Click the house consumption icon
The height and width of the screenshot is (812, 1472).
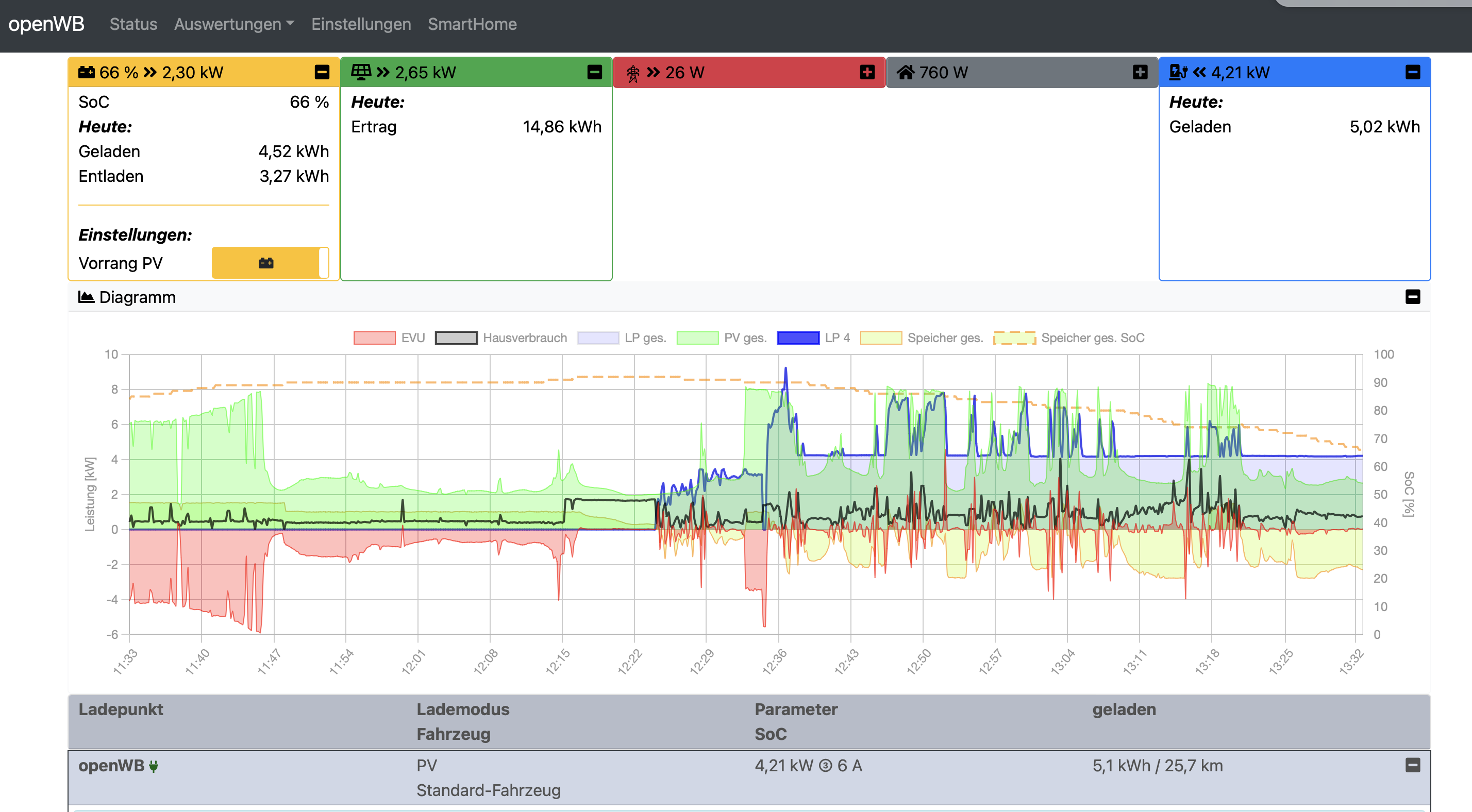(x=905, y=72)
